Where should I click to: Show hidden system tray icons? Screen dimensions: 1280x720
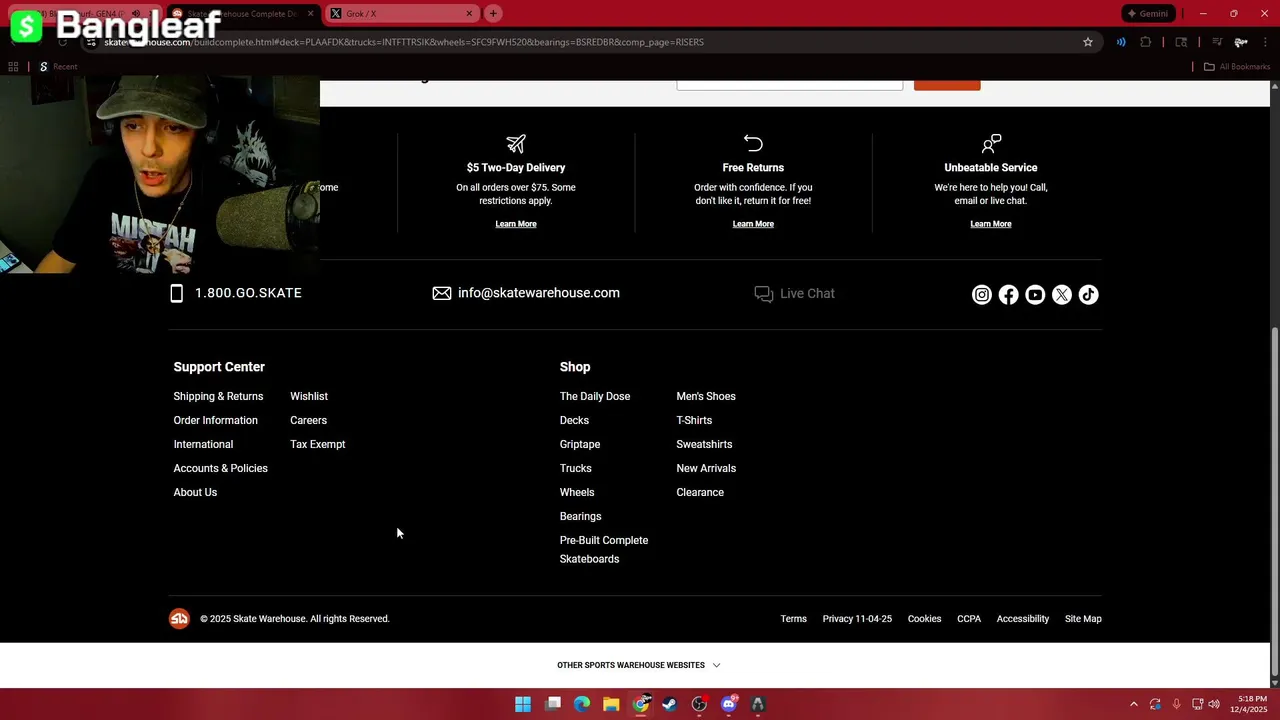tap(1134, 704)
